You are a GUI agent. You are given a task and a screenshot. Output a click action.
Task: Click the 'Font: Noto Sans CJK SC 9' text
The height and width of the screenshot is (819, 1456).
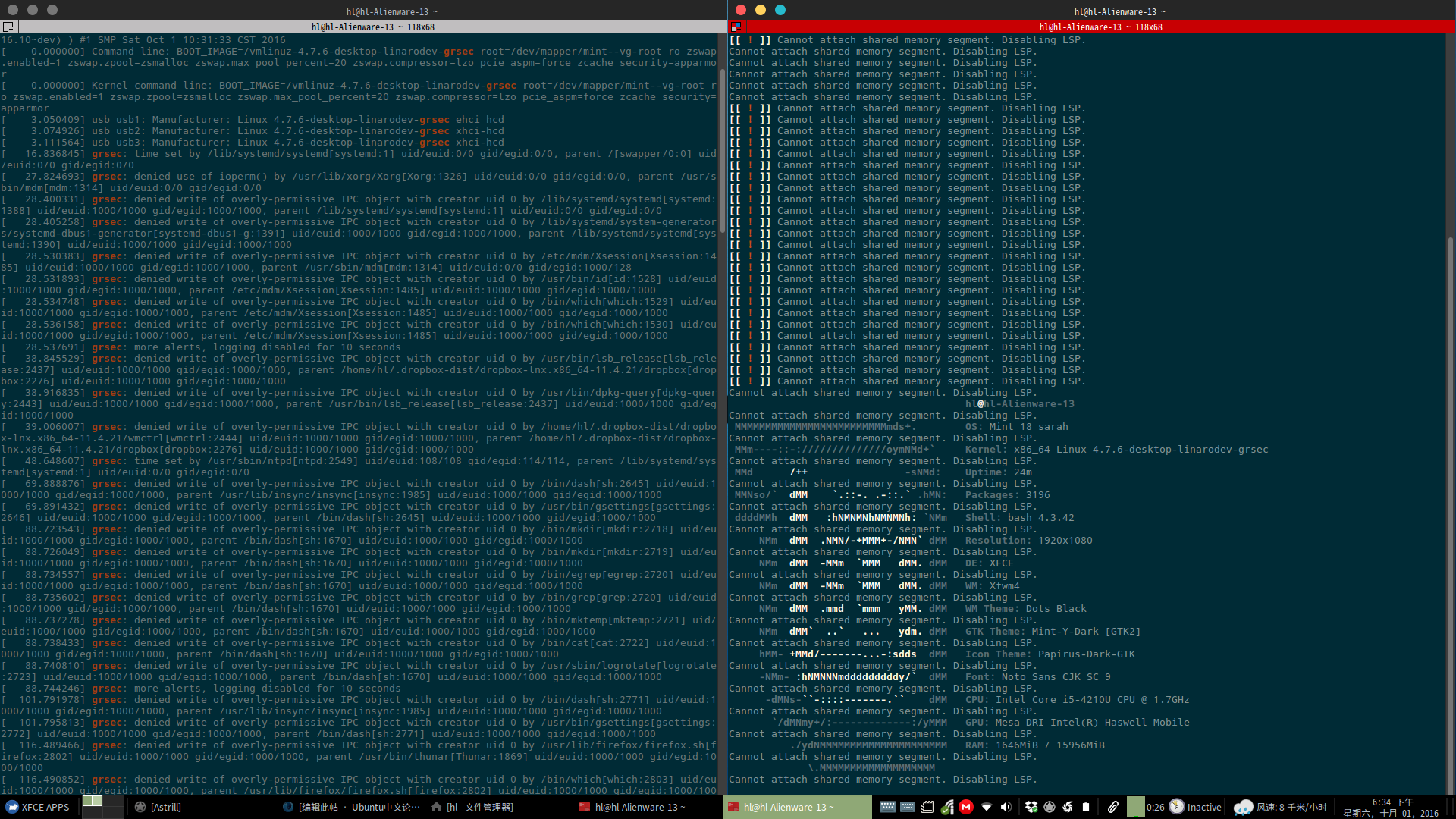point(1038,677)
